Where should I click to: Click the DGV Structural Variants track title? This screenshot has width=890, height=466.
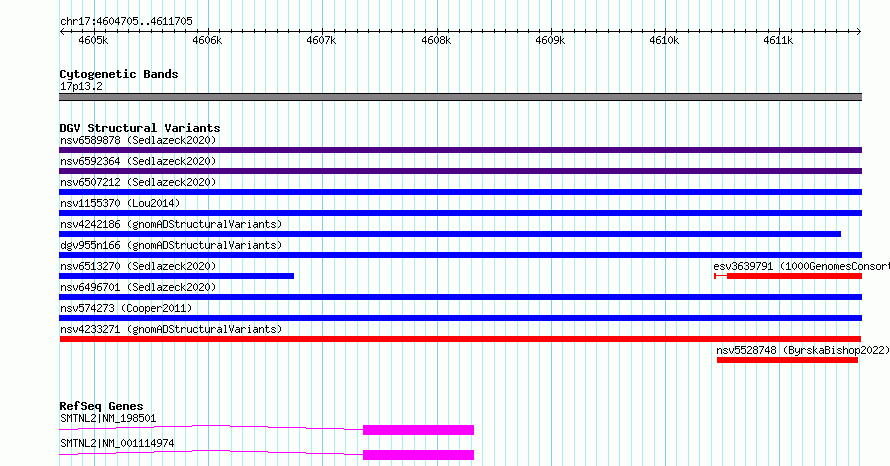point(140,128)
